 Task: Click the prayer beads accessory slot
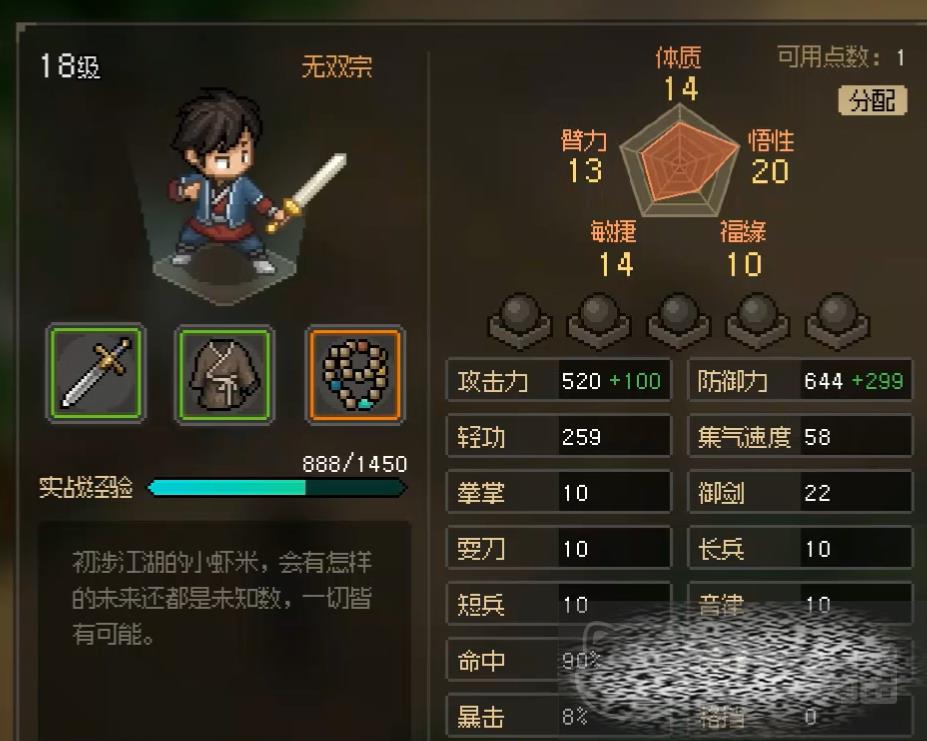point(355,374)
